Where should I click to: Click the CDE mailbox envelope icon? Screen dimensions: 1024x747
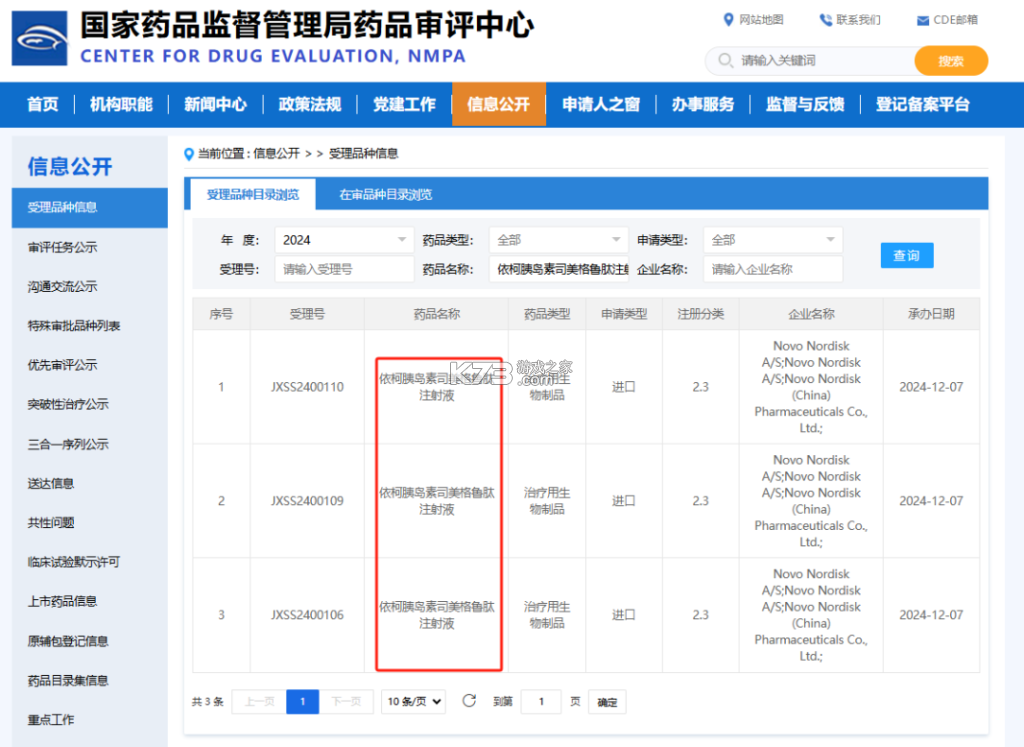[x=923, y=21]
